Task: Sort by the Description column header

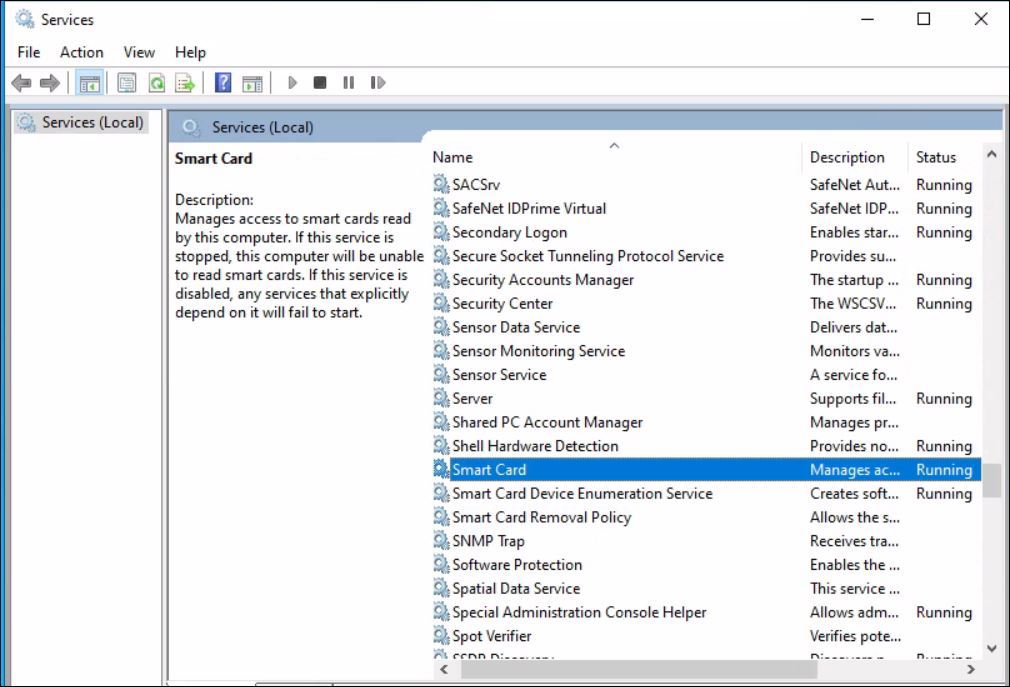Action: (855, 158)
